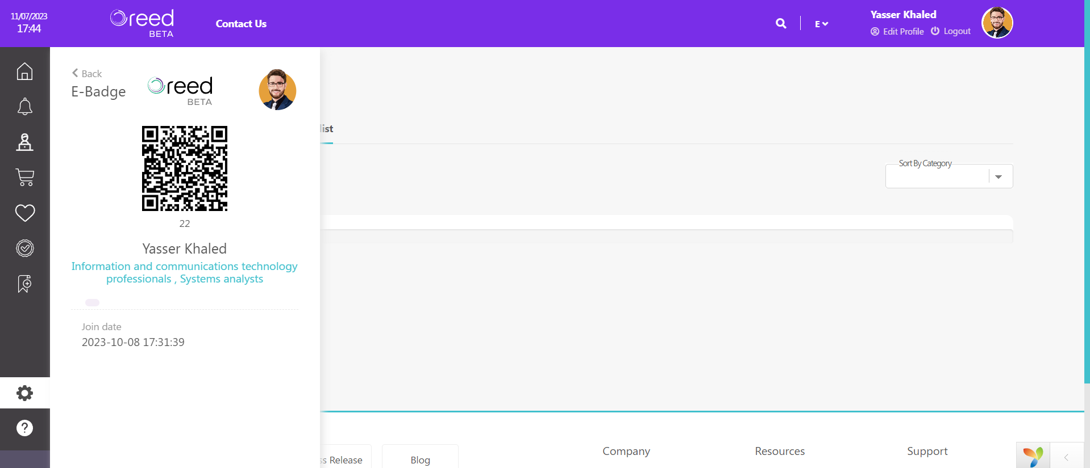
Task: Click the join date value 2023-10-08 17:31:39
Action: click(133, 342)
